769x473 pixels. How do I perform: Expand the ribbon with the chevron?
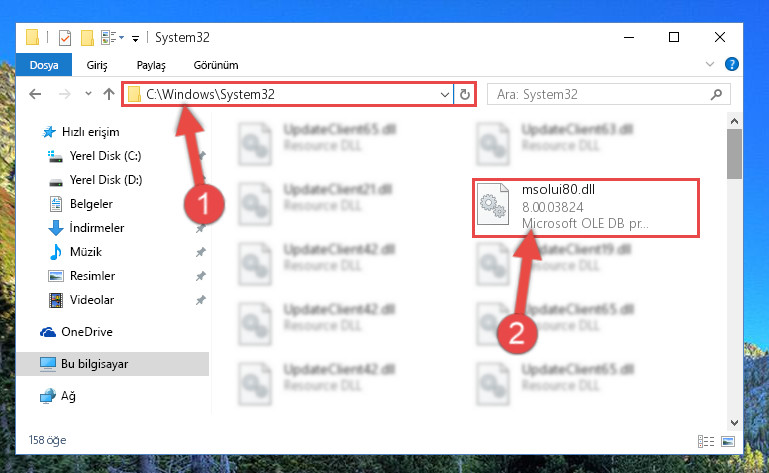(710, 64)
